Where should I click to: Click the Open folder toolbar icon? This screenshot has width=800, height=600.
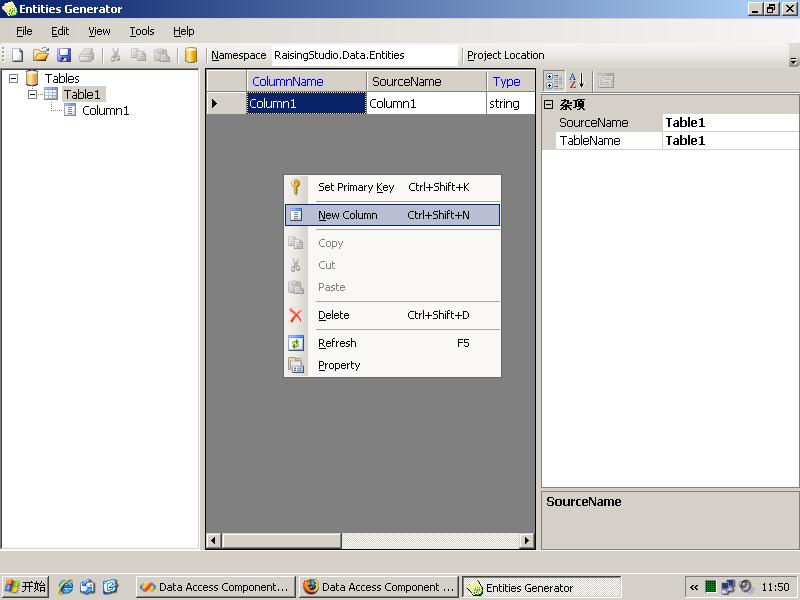point(41,56)
